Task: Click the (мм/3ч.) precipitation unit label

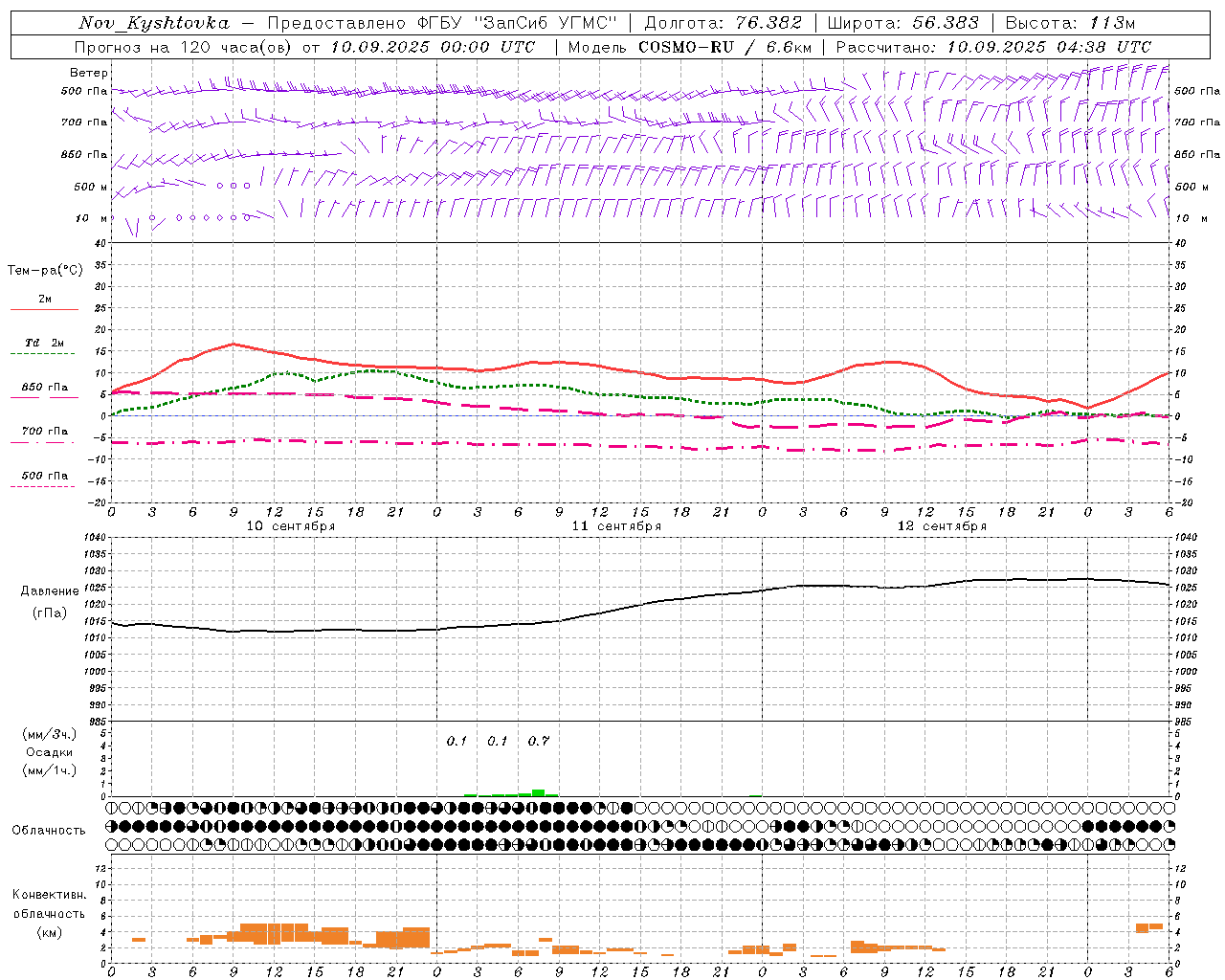Action: click(x=50, y=734)
